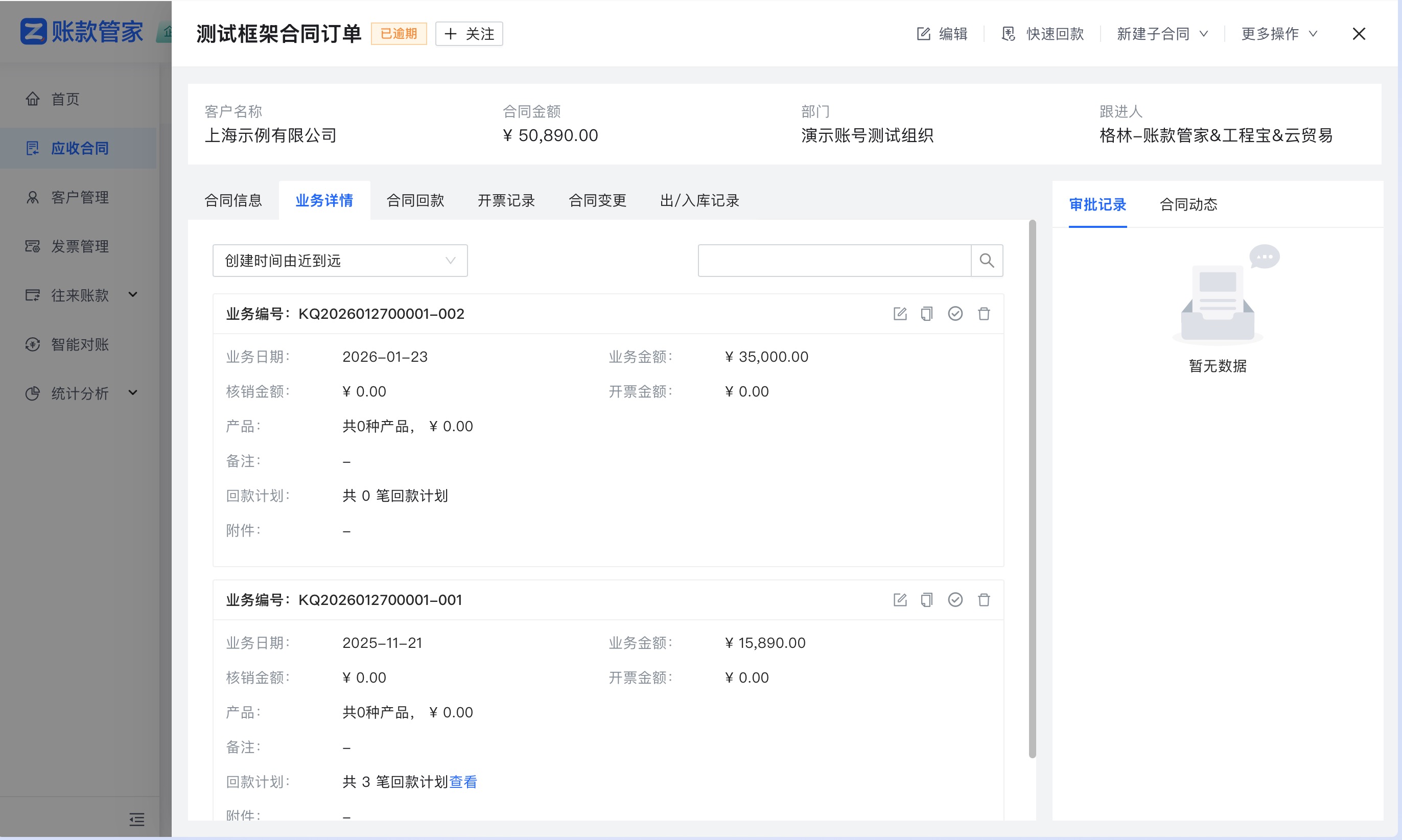This screenshot has width=1402, height=840.
Task: Click business amount ¥ 35,000.00
Action: coord(766,357)
